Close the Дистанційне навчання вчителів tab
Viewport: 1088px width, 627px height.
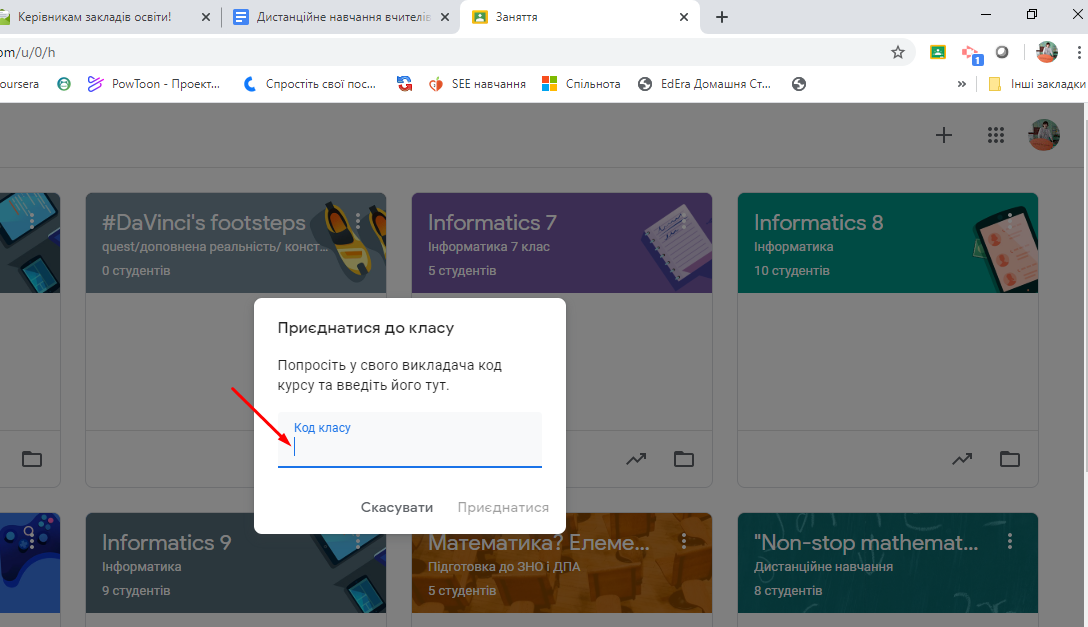point(445,17)
